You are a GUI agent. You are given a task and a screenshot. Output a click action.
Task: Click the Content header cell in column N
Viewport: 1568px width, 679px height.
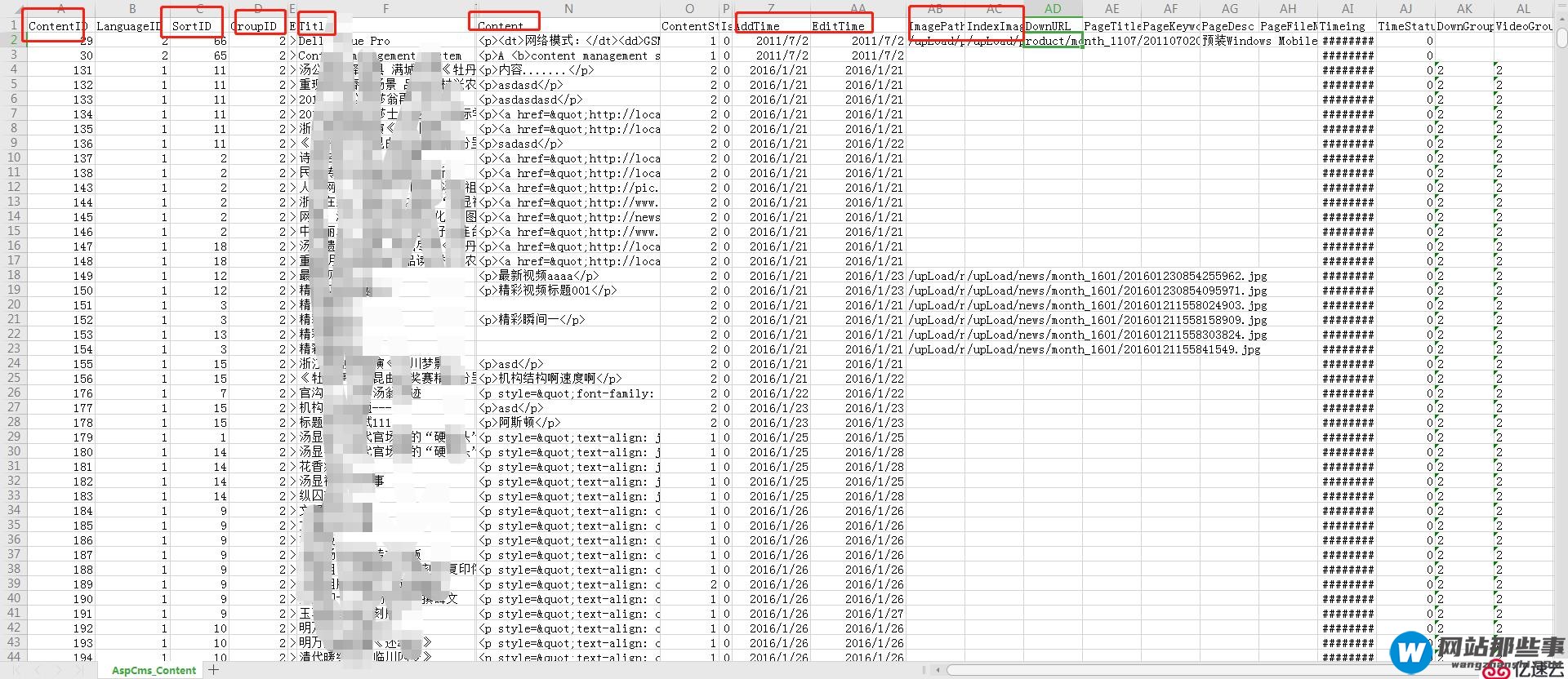[568, 25]
